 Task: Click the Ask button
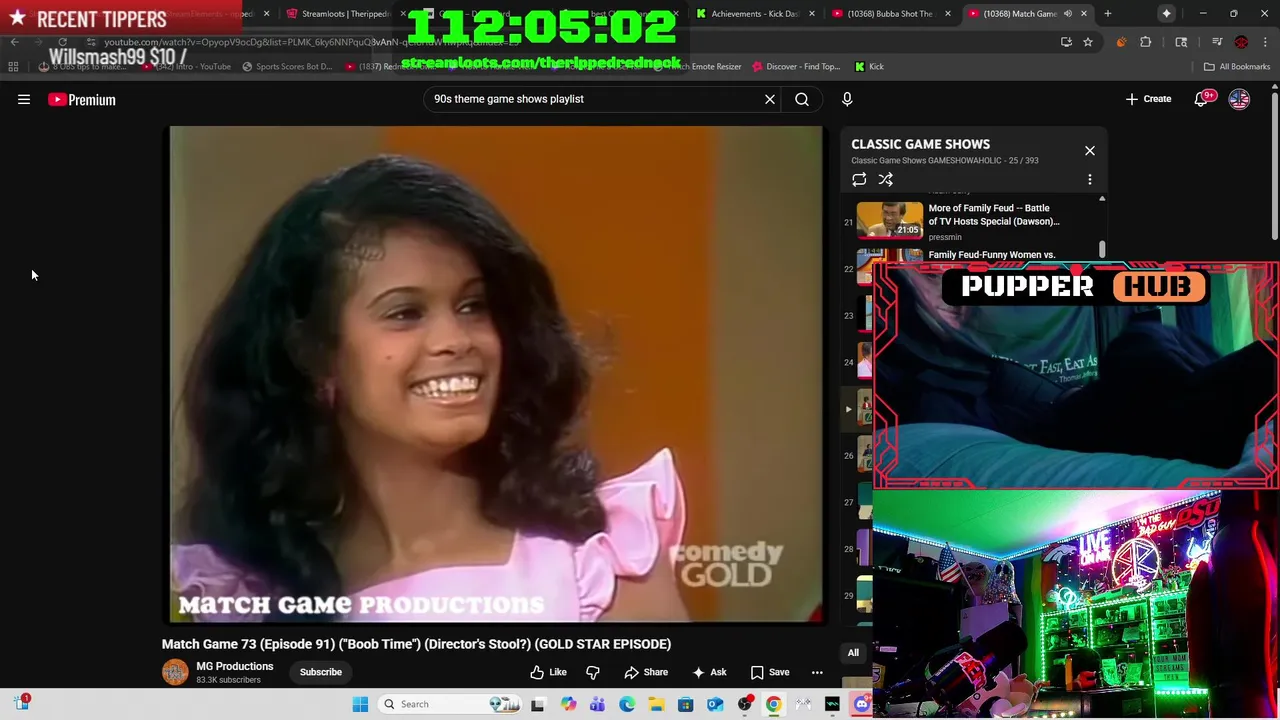[x=709, y=672]
